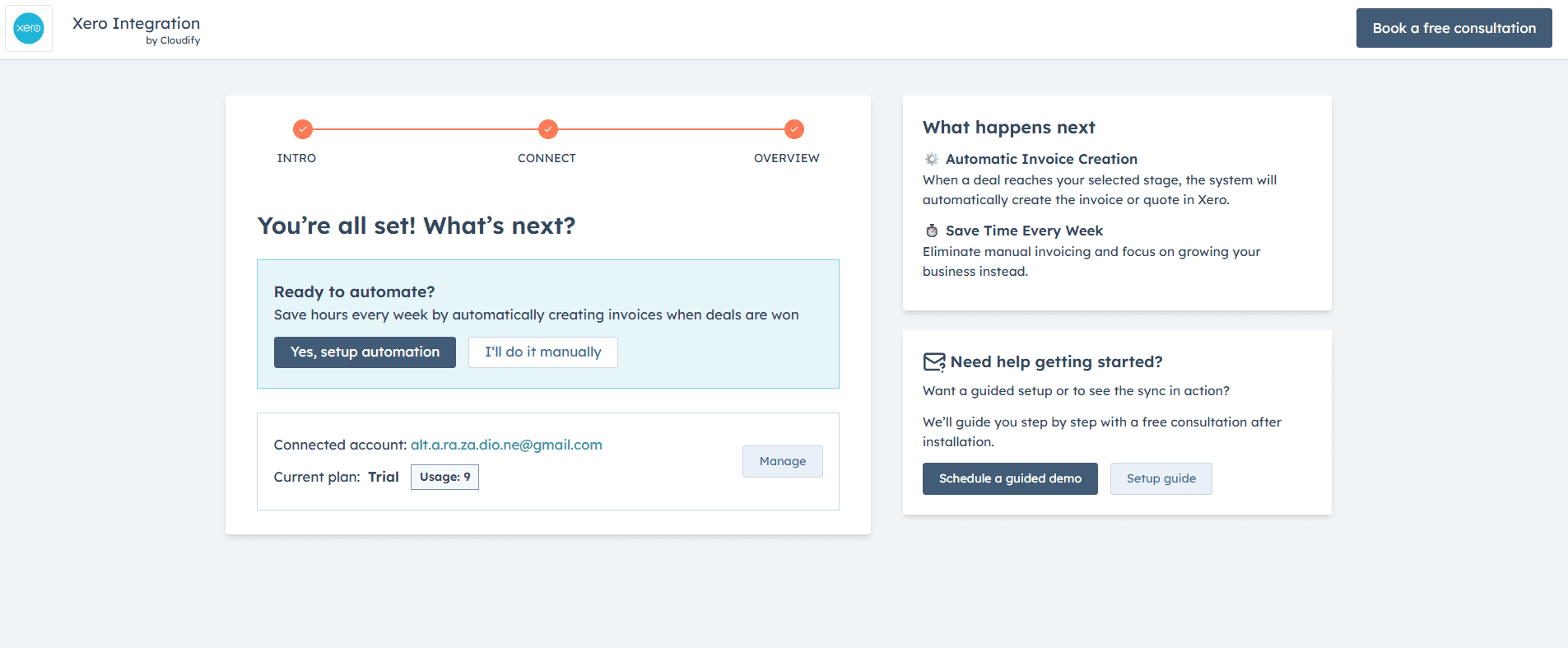Book a free consultation
This screenshot has height=648, width=1568.
click(1454, 28)
